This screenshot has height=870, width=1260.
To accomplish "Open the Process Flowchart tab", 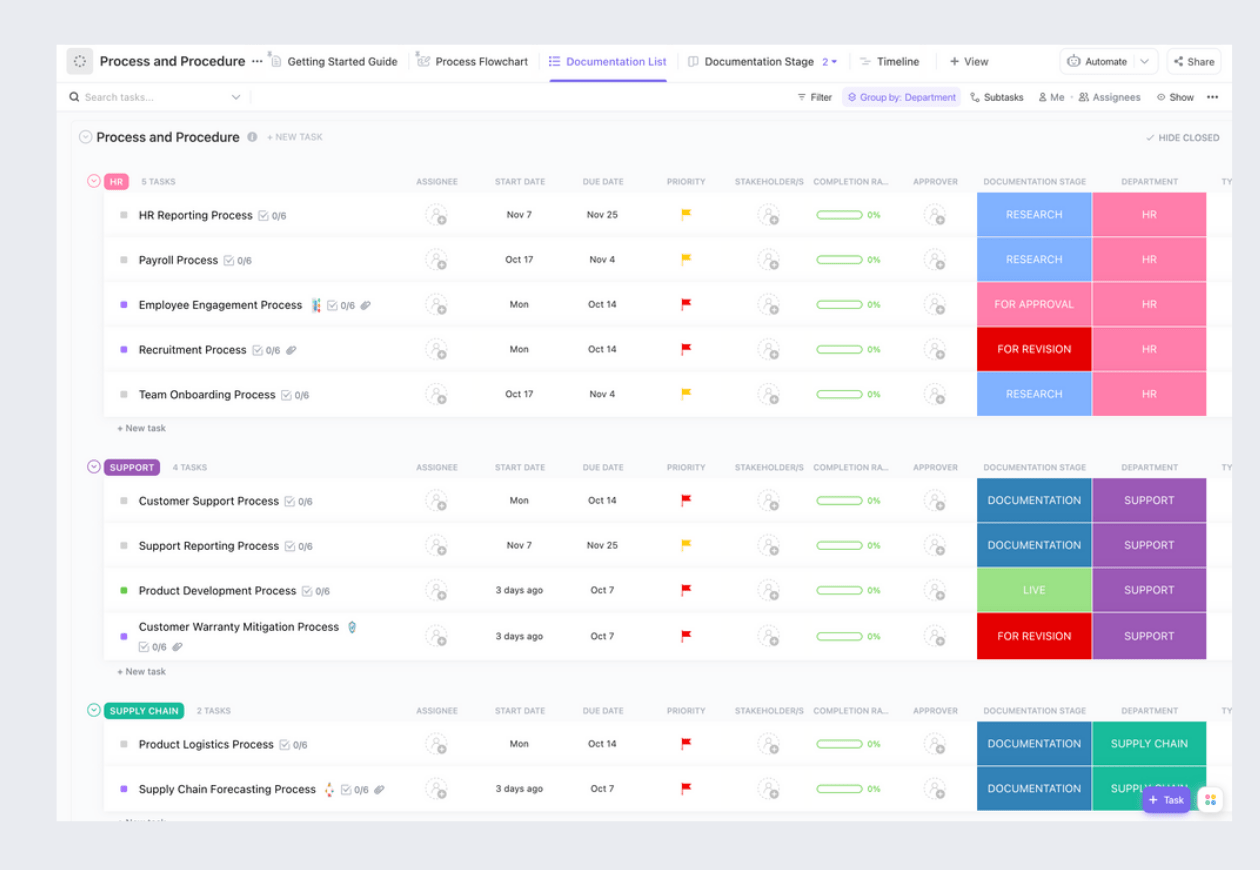I will coord(473,61).
